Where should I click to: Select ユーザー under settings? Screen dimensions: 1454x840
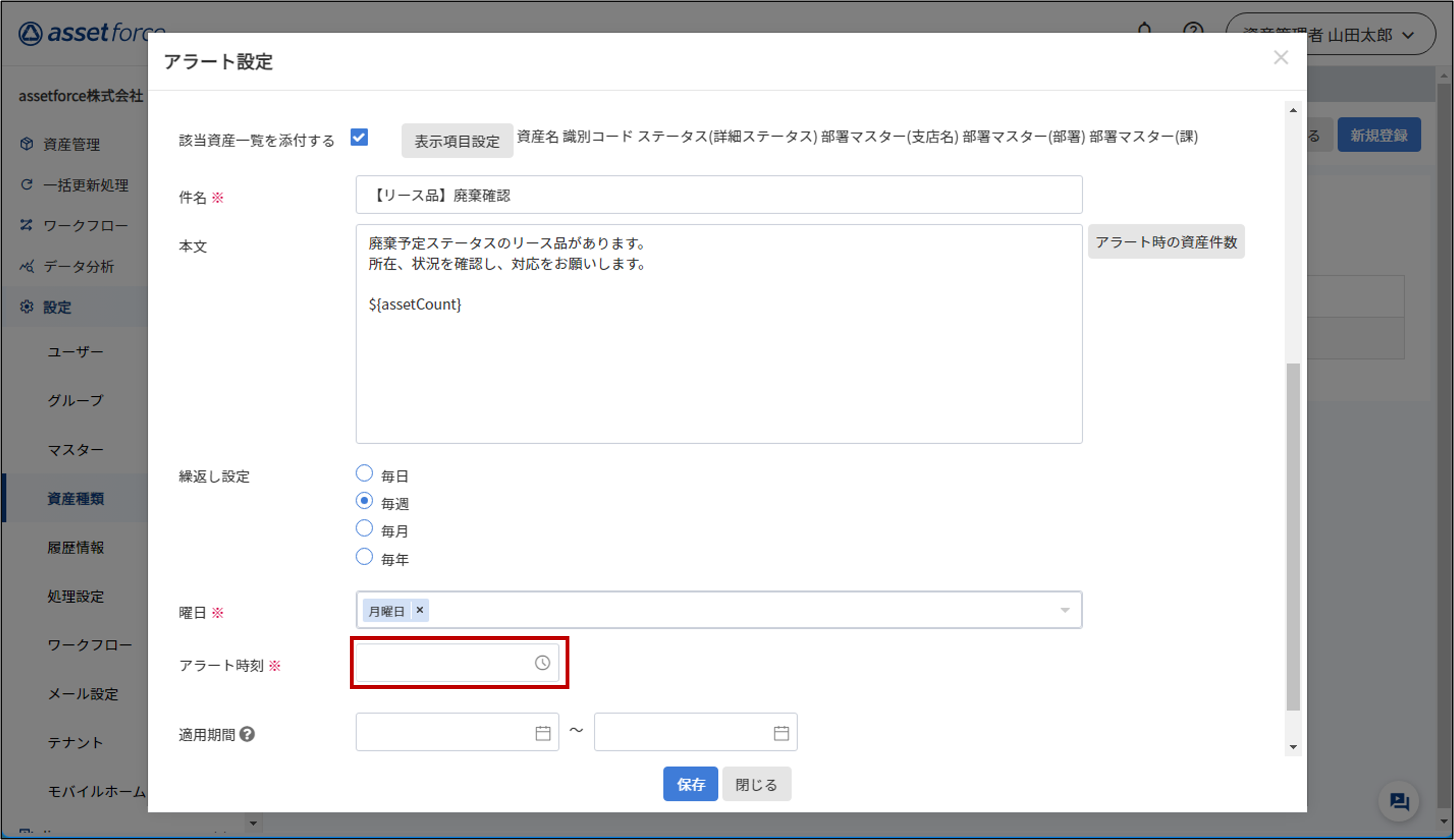[x=75, y=352]
